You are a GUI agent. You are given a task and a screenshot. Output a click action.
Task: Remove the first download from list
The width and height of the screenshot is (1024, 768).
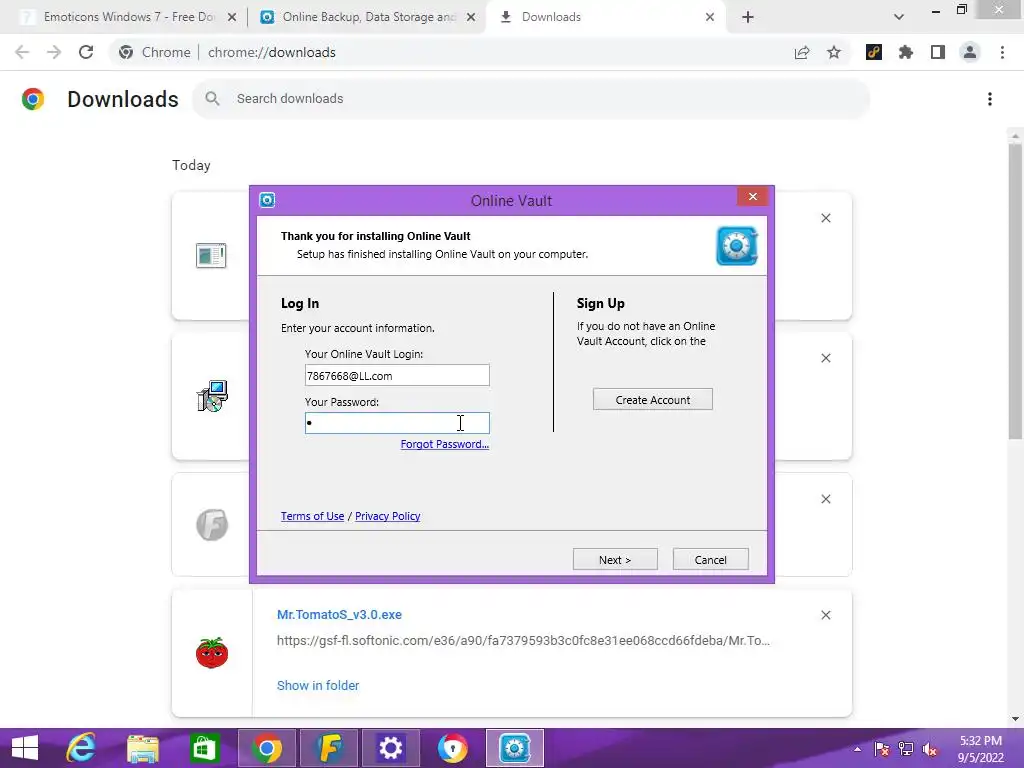(825, 218)
